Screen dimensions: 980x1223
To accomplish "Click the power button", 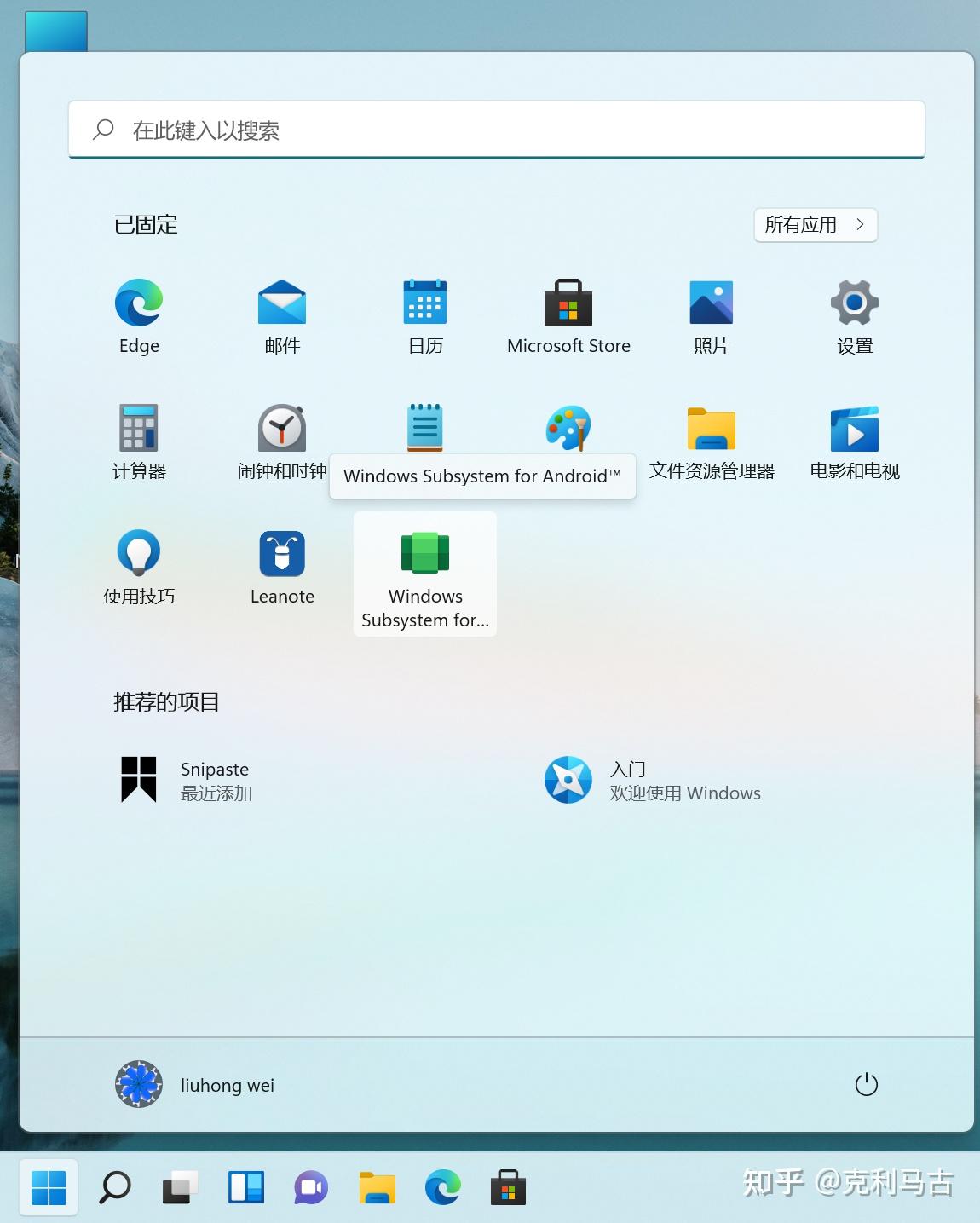I will [866, 1084].
